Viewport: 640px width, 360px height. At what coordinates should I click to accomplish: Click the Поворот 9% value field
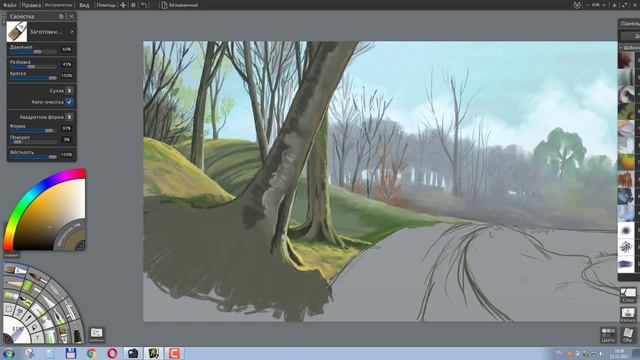pyautogui.click(x=67, y=140)
